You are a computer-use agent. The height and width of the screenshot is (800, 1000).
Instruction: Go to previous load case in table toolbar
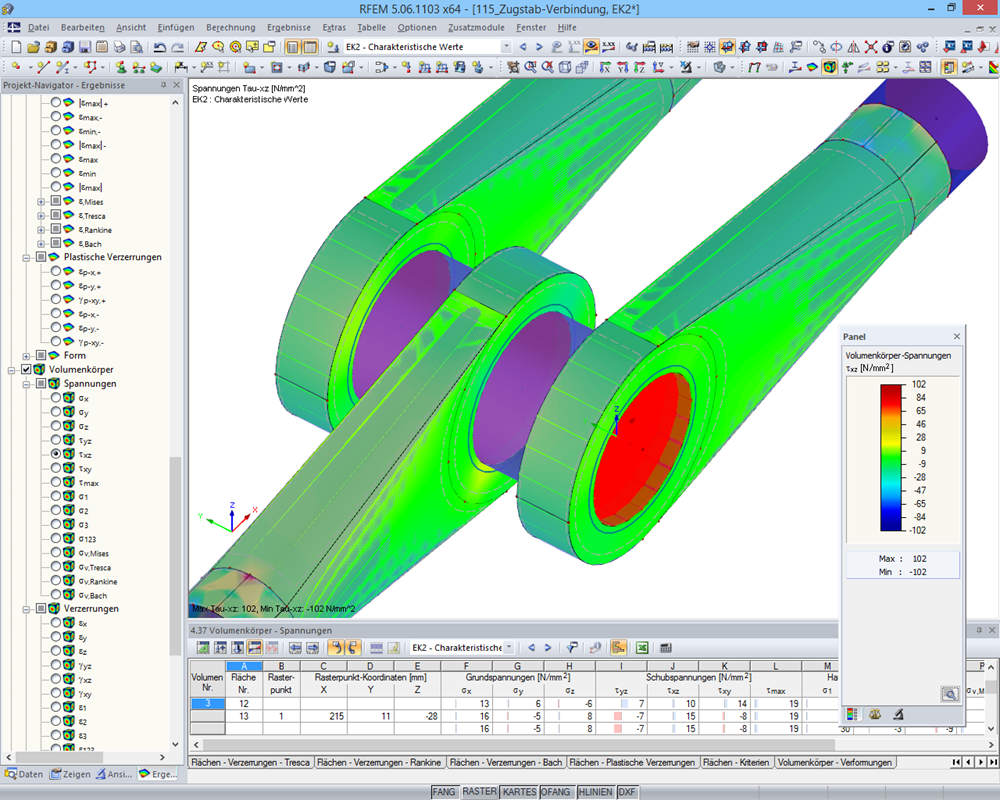click(x=531, y=648)
